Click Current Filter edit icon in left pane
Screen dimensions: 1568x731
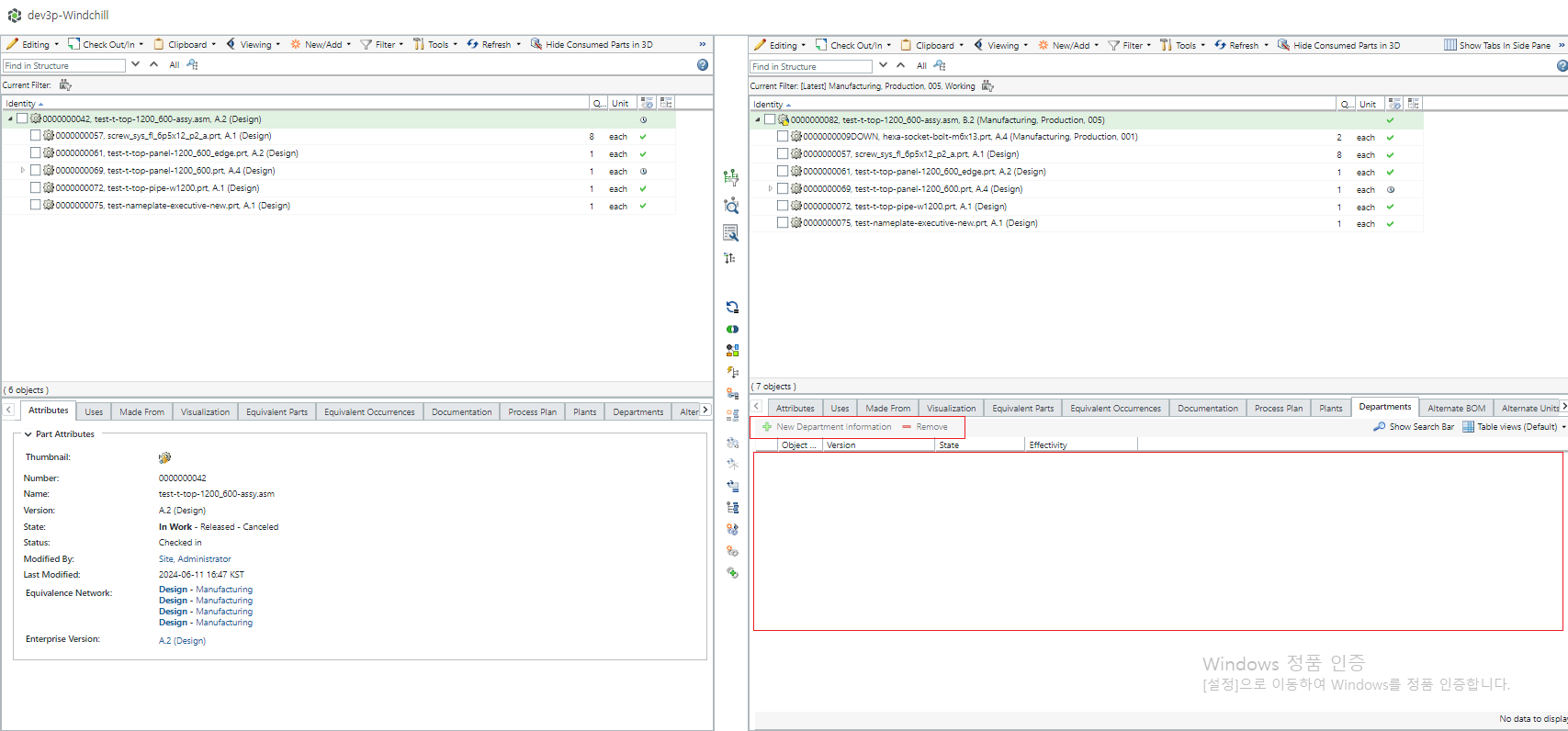click(65, 85)
